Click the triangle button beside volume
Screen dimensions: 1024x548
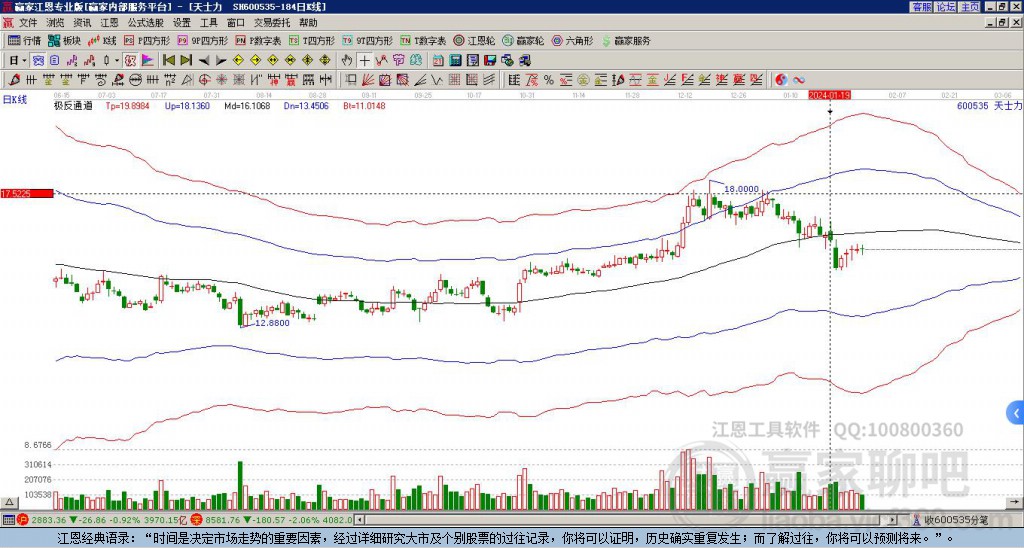click(9, 502)
